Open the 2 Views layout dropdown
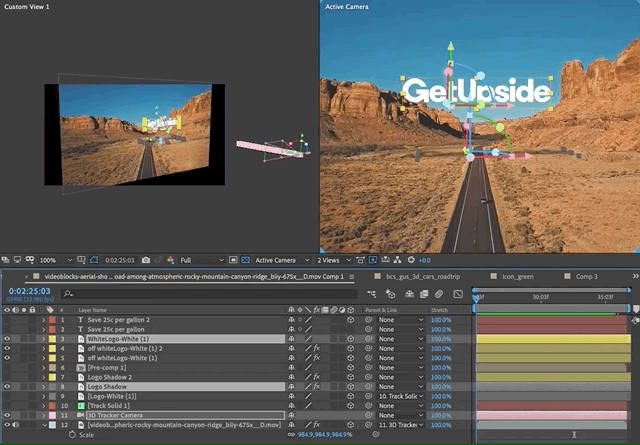Viewport: 640px width, 445px height. [333, 260]
